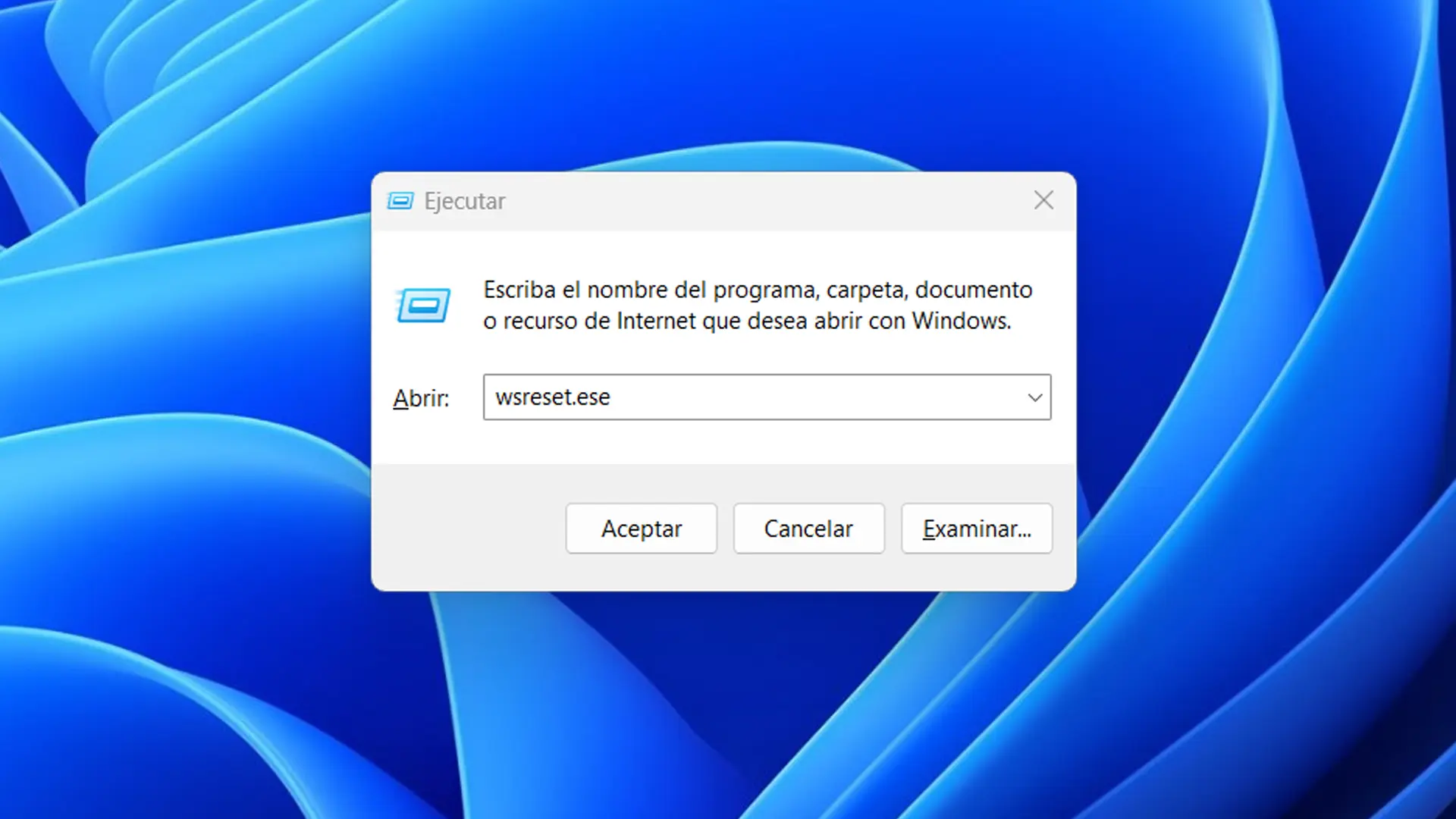
Task: Close the Ejecutar dialog with X
Action: [1043, 200]
